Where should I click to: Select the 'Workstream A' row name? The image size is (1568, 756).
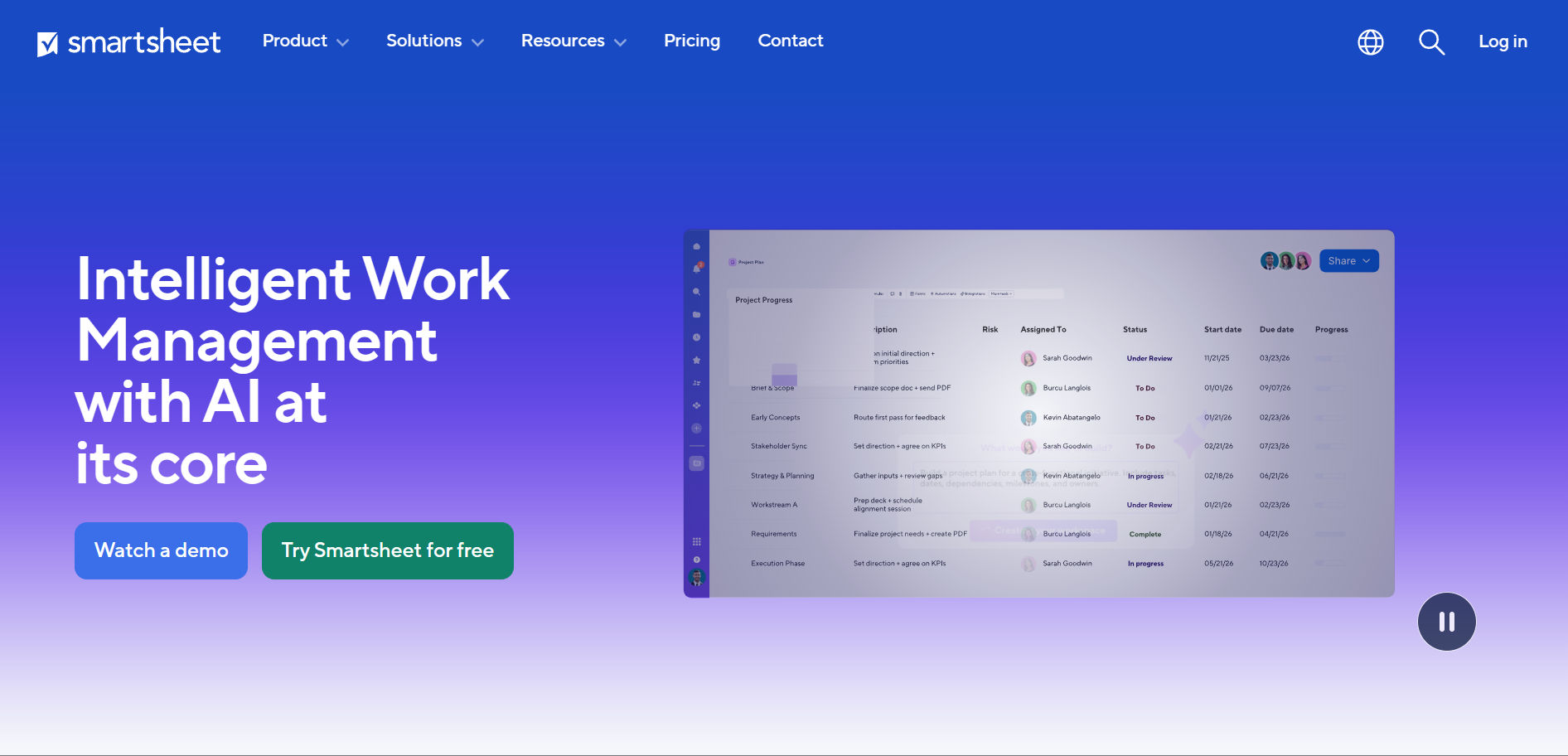774,505
